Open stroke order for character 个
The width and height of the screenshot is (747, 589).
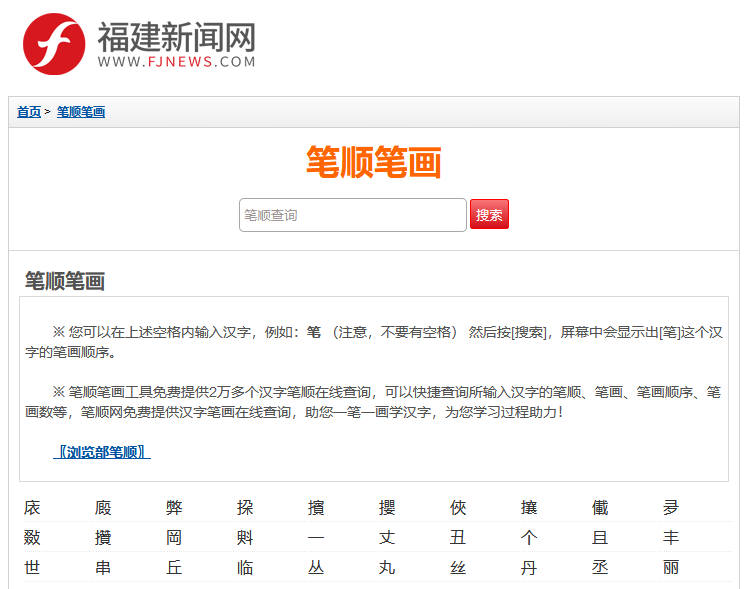(x=529, y=538)
